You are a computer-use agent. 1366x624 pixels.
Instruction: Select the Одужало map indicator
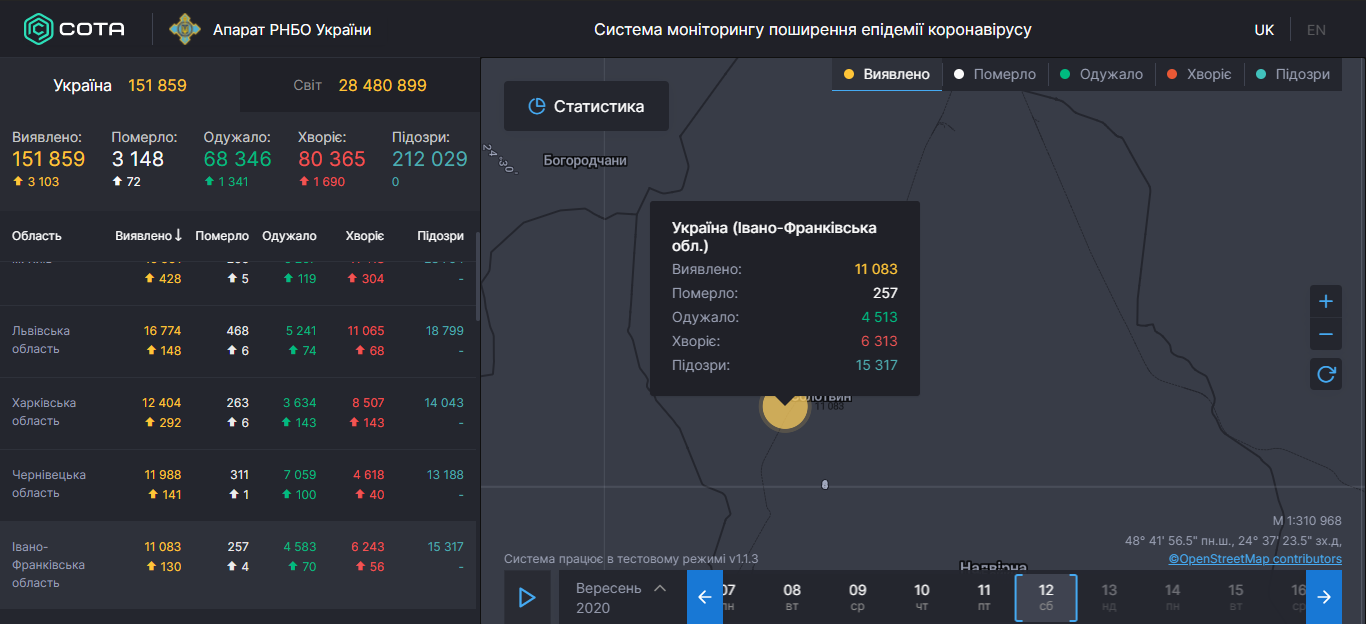tap(1100, 74)
